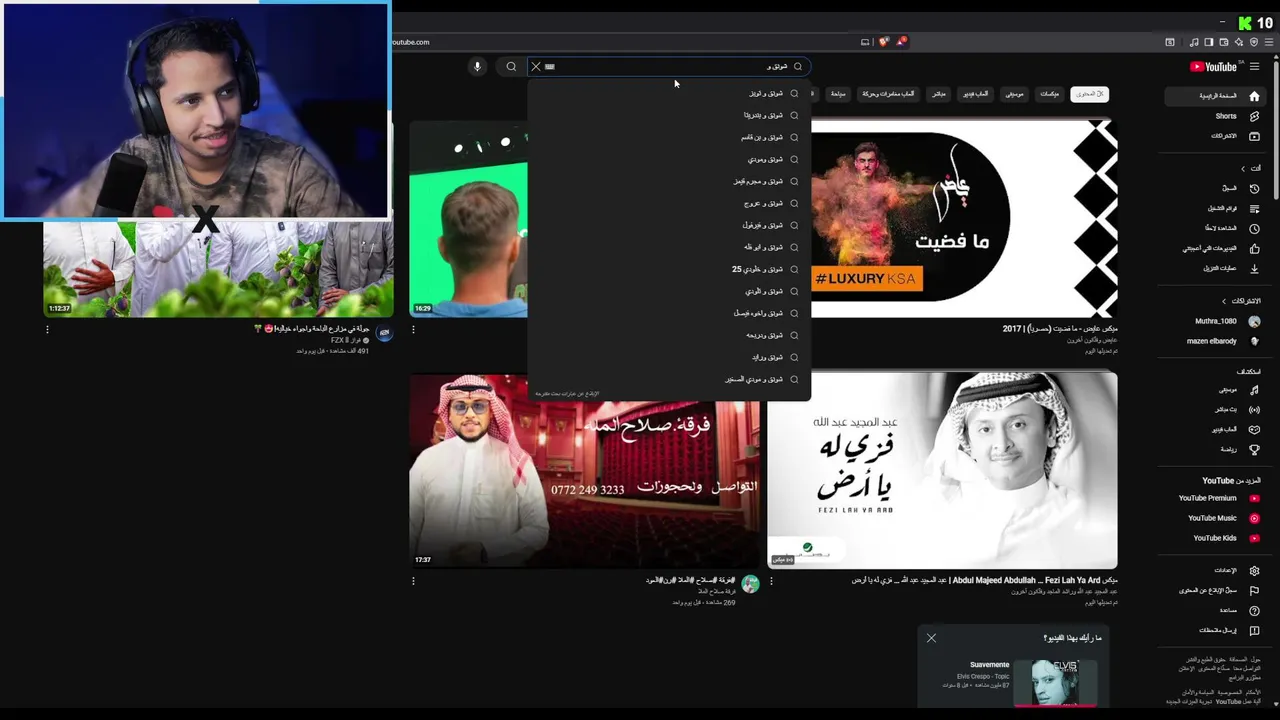Viewport: 1280px width, 720px height.
Task: Select the 'All' filter chip
Action: pos(1089,94)
